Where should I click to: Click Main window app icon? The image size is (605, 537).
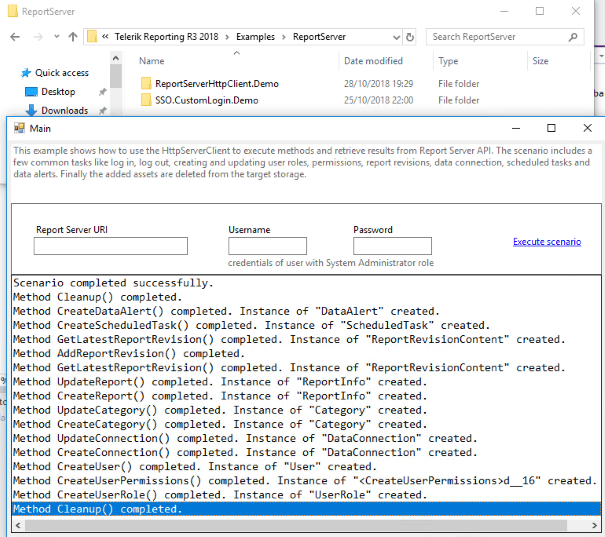click(19, 128)
